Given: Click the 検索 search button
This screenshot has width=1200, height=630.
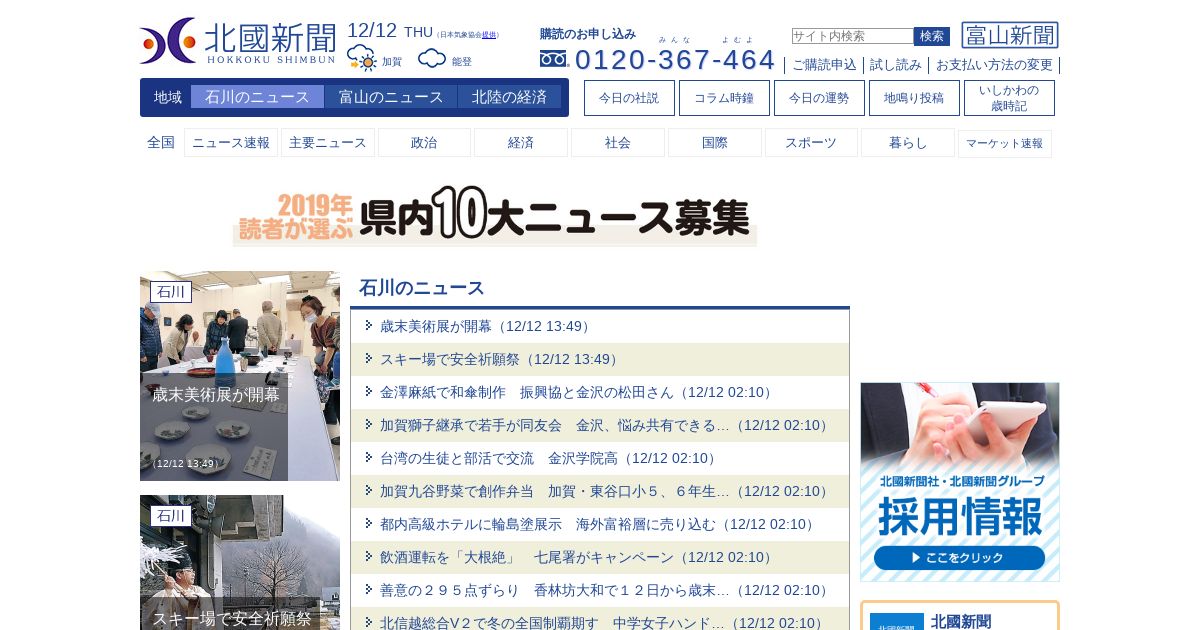Looking at the screenshot, I should point(932,36).
